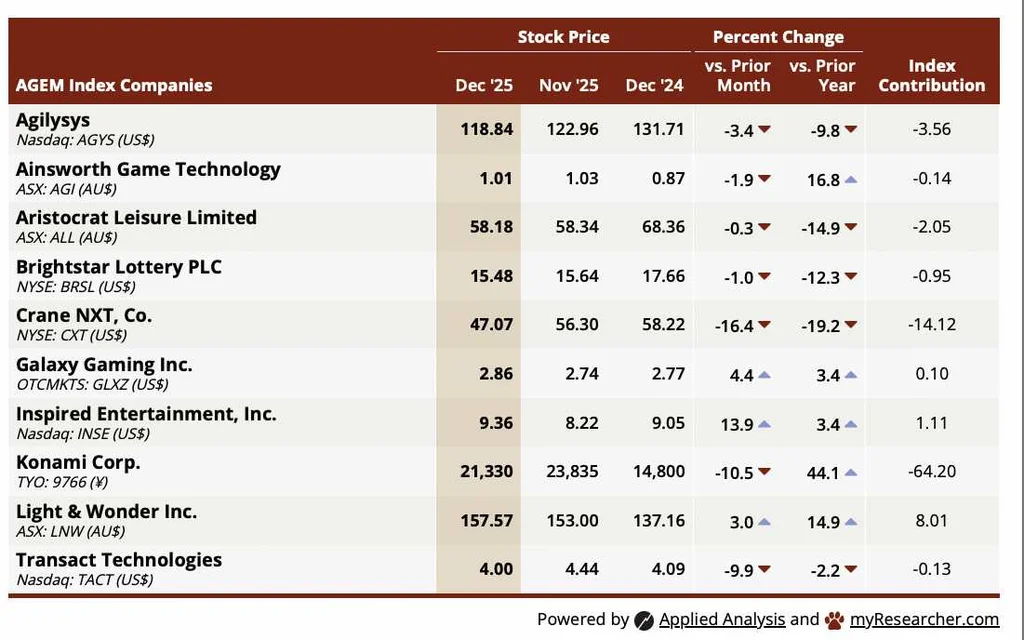The height and width of the screenshot is (640, 1024).
Task: Click the Konami Corp. company name
Action: (78, 462)
